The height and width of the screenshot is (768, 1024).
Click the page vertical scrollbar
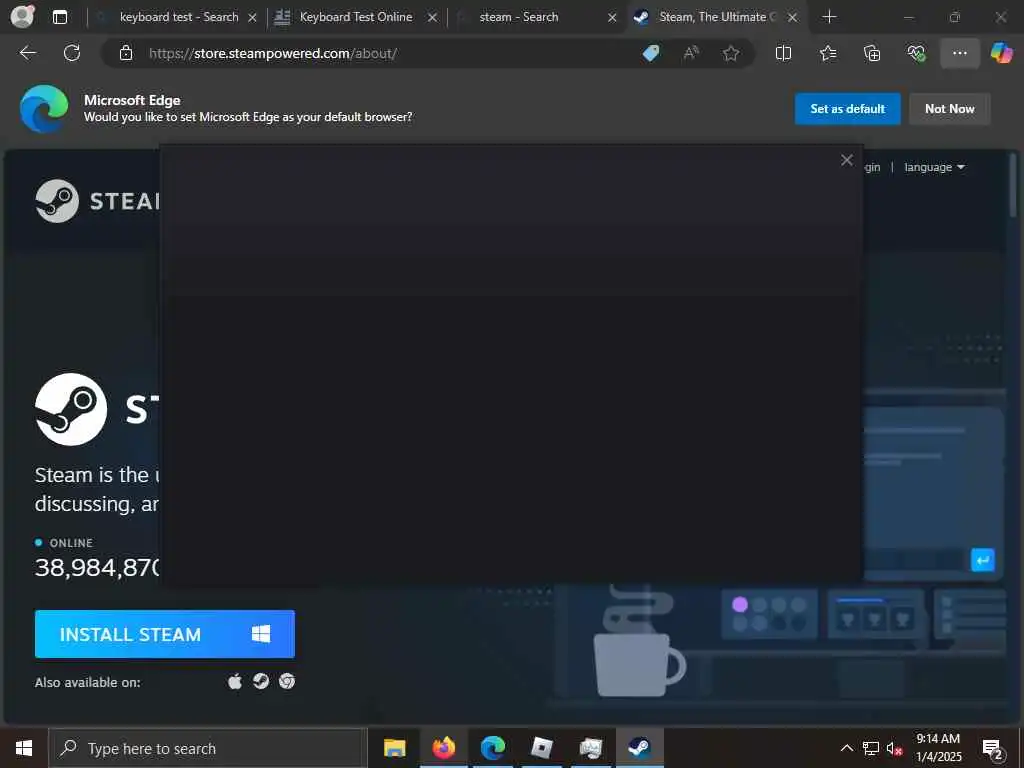(1013, 185)
